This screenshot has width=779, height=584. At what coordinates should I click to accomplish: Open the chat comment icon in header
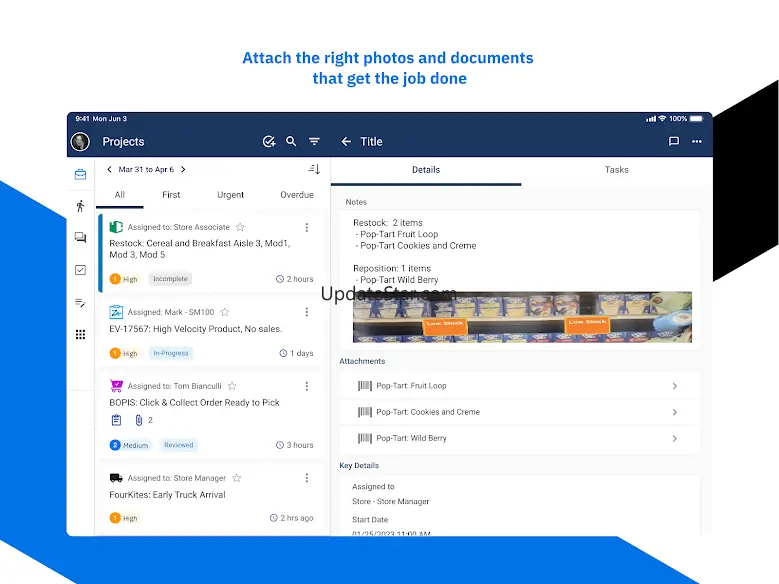click(674, 142)
